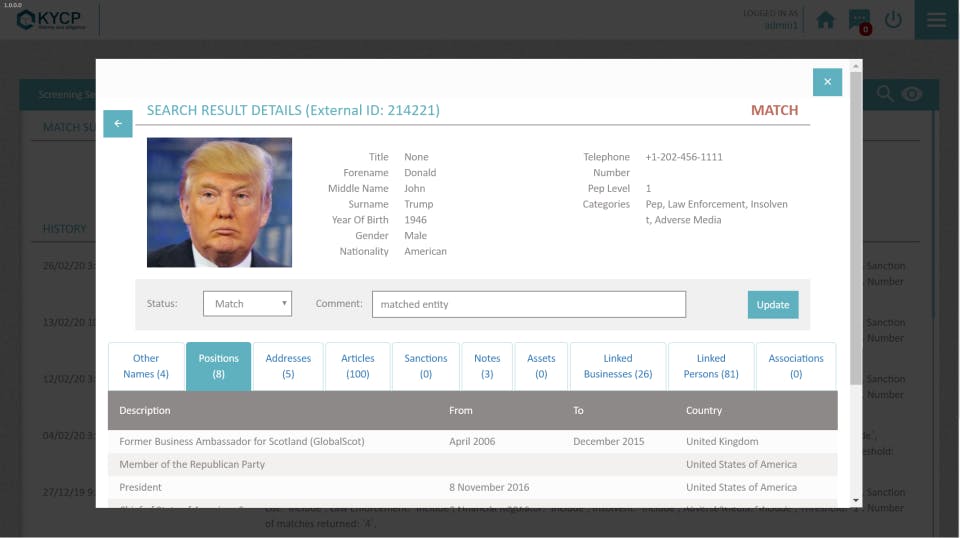Click the dialog vertical scrollbar thumb
The height and width of the screenshot is (538, 960).
[856, 228]
